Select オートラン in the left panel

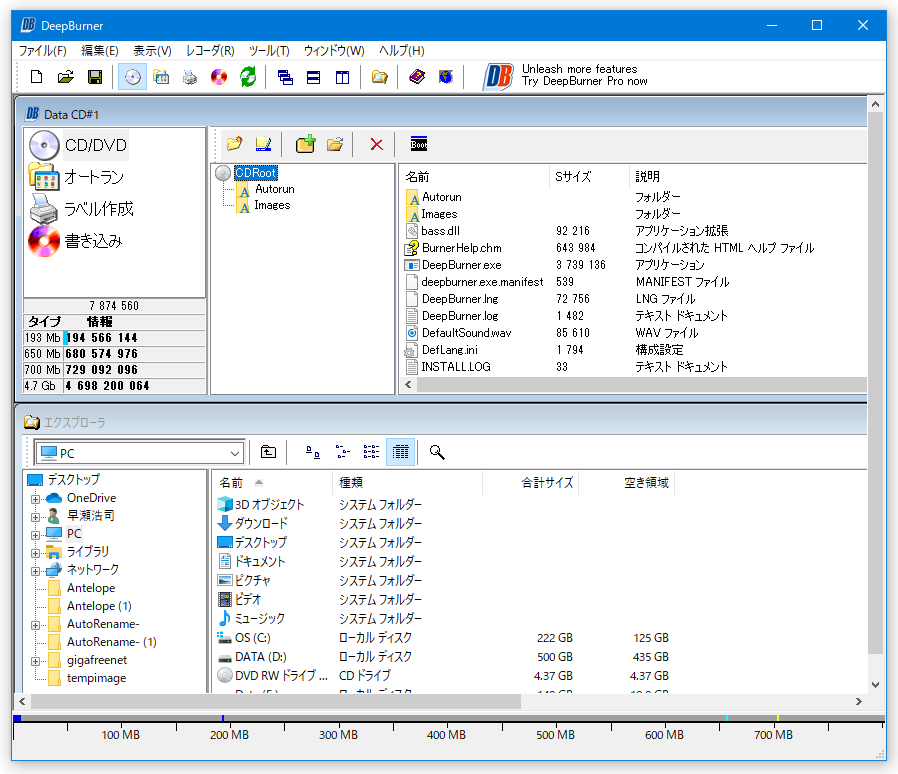pos(76,177)
